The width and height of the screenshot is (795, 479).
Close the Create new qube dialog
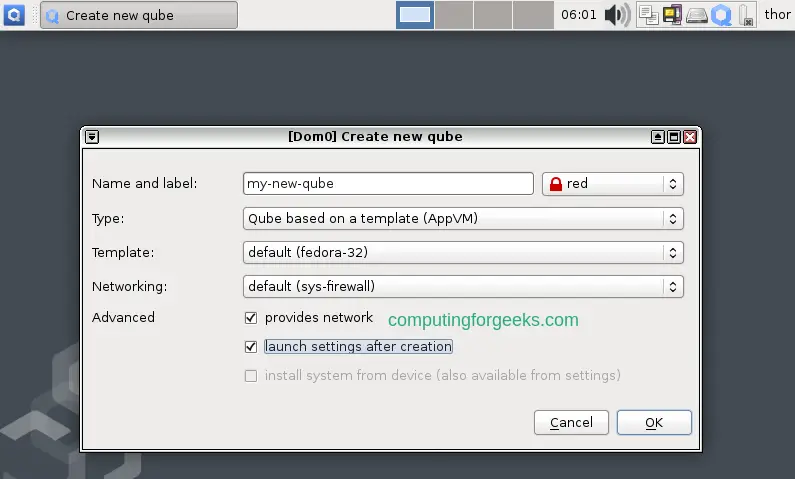tap(690, 137)
